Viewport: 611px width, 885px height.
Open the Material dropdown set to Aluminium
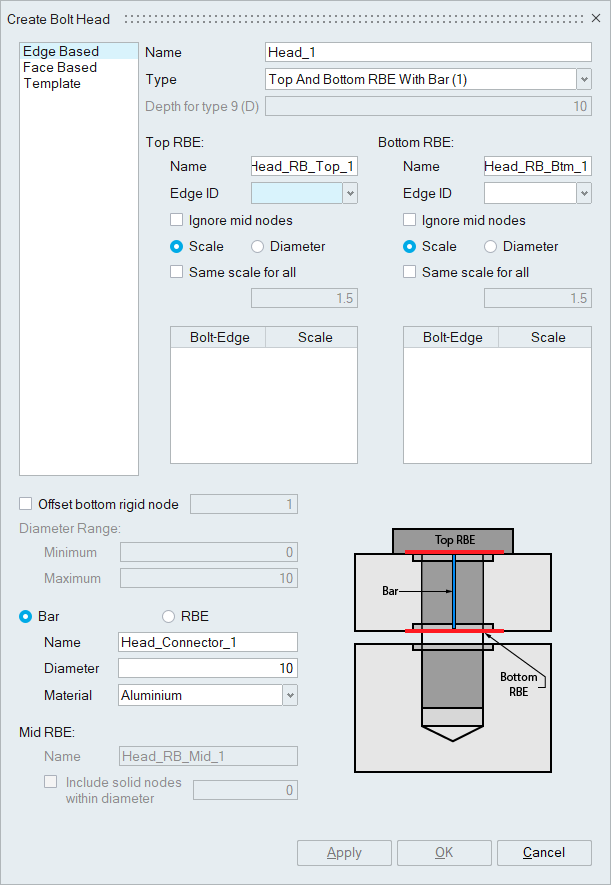click(x=289, y=695)
